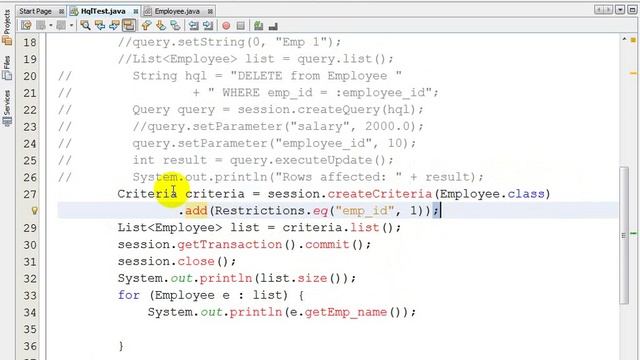Select the HqlTest.java tab
Screen dimensions: 640x360
coord(103,11)
